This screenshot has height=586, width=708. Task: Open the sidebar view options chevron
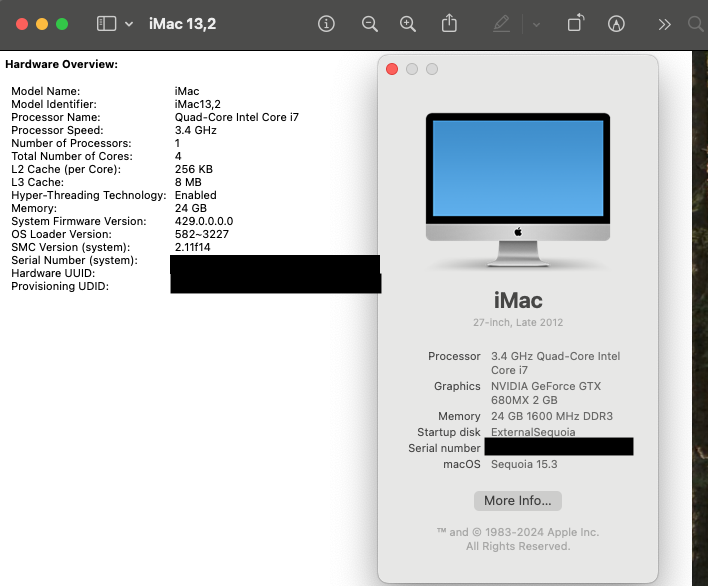(129, 24)
